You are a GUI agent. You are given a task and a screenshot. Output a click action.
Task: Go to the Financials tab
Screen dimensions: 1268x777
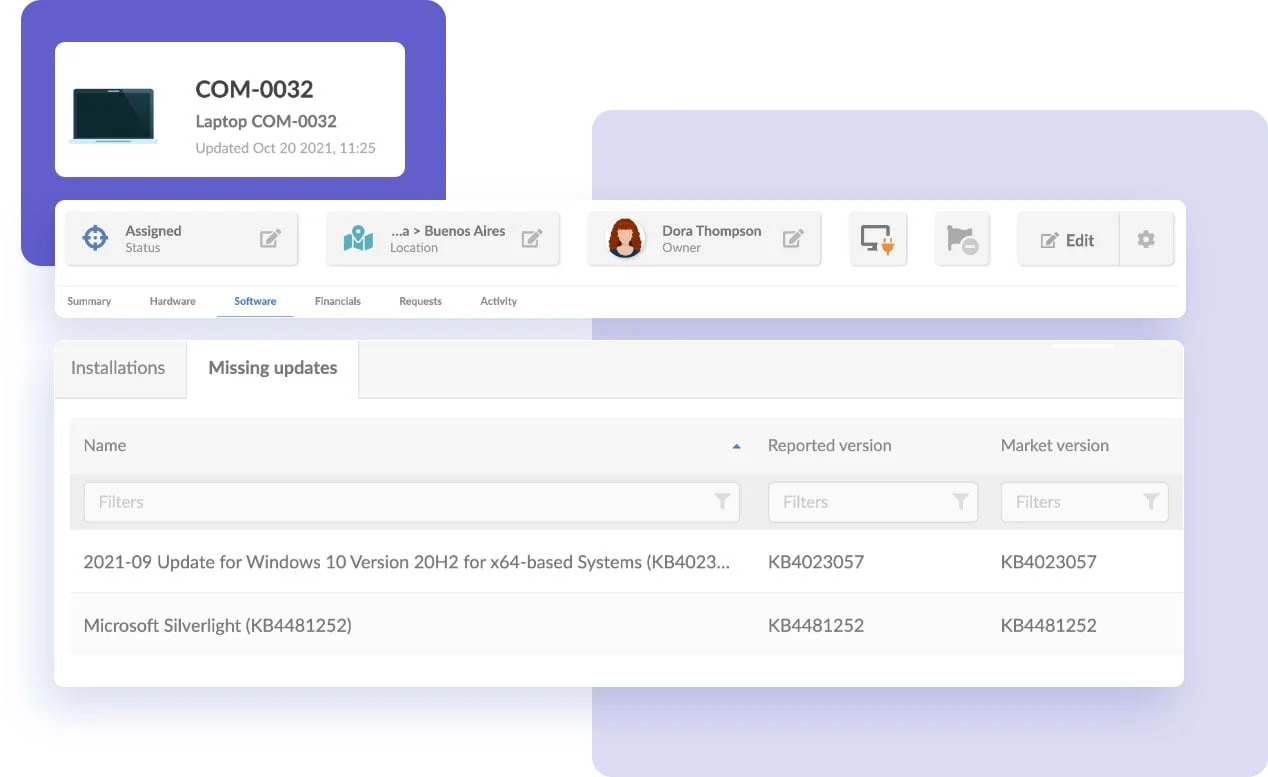tap(337, 301)
